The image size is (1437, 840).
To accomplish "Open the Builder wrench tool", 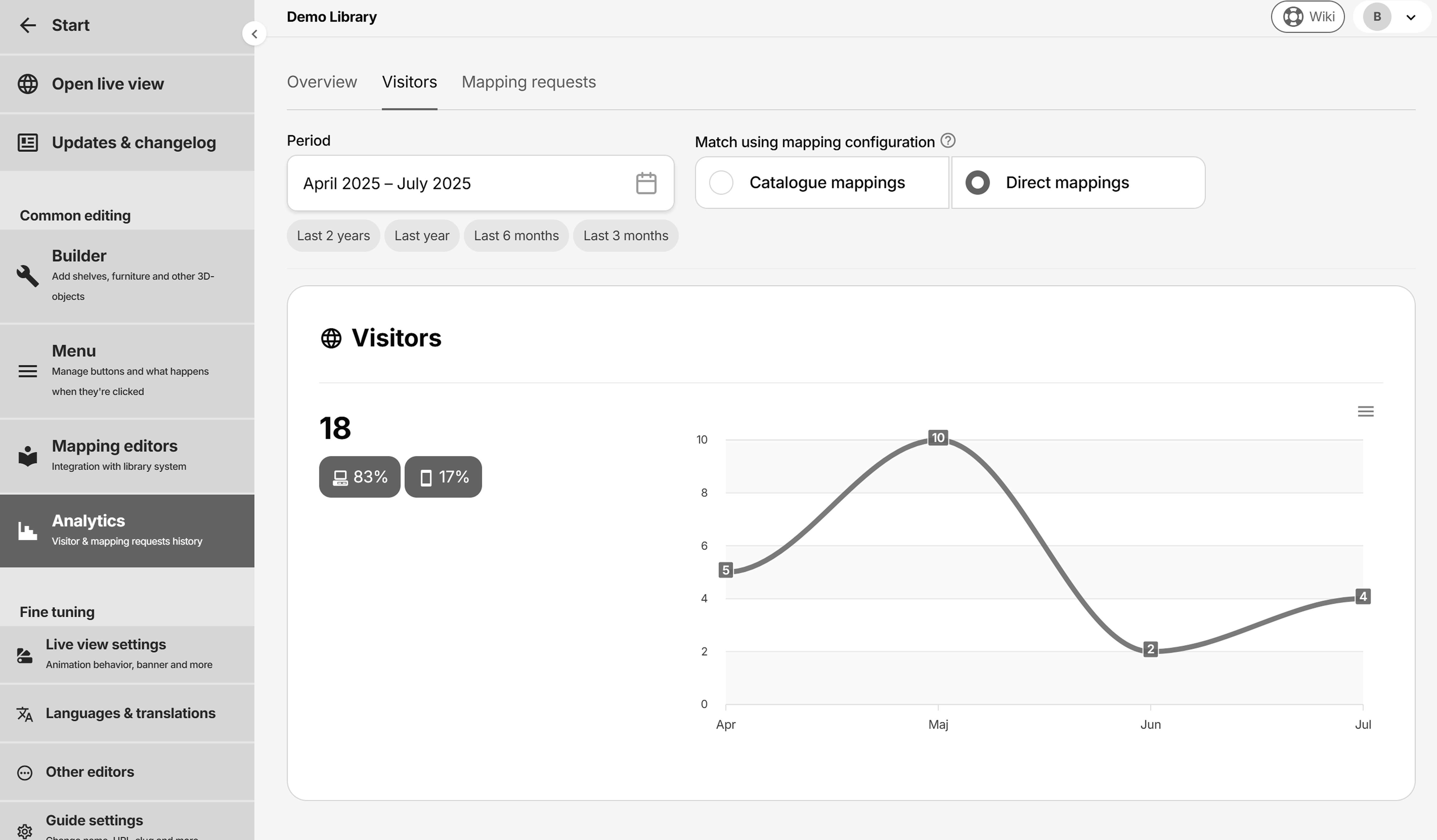I will (27, 276).
